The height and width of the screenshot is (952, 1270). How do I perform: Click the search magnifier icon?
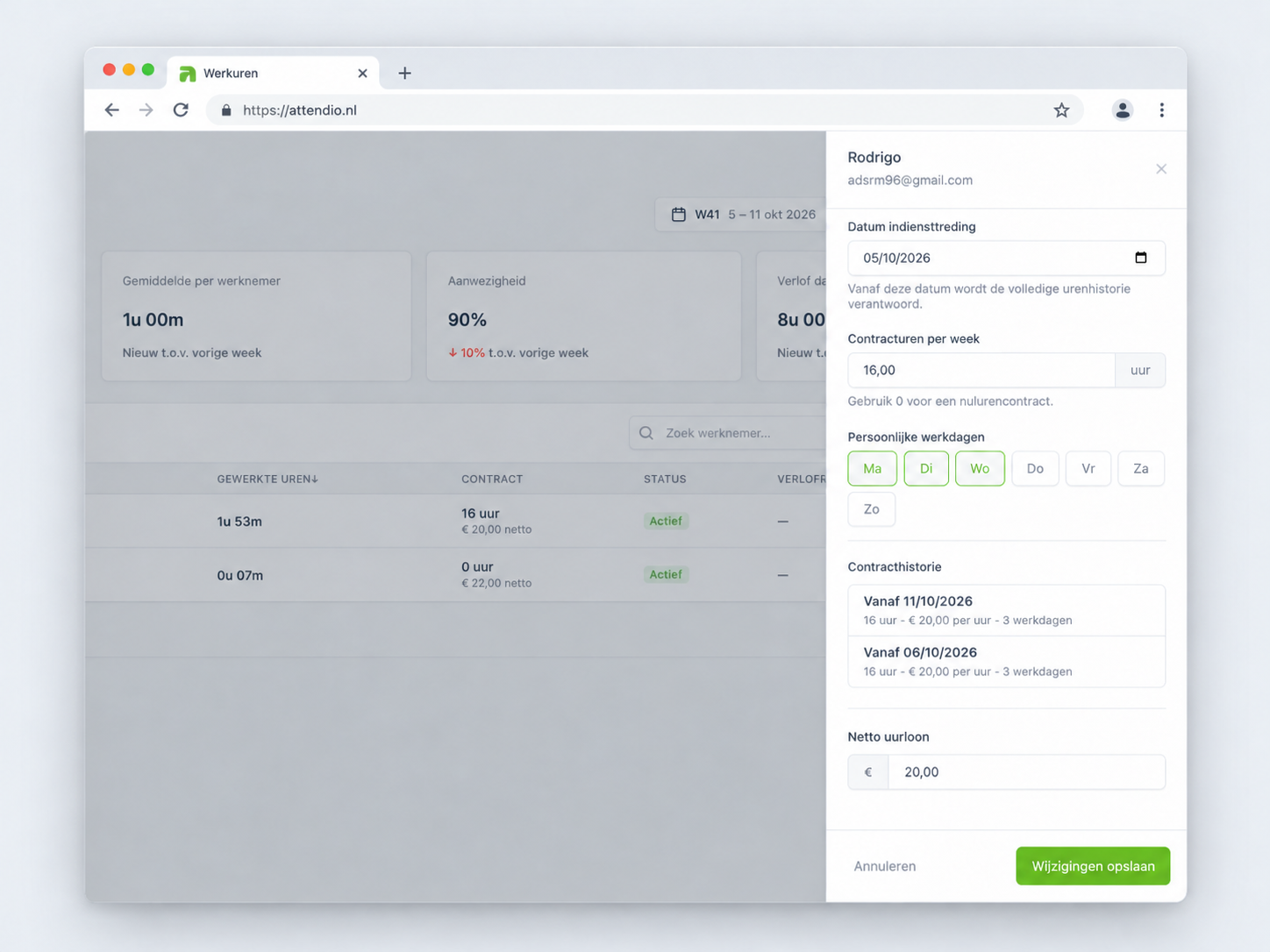[646, 433]
